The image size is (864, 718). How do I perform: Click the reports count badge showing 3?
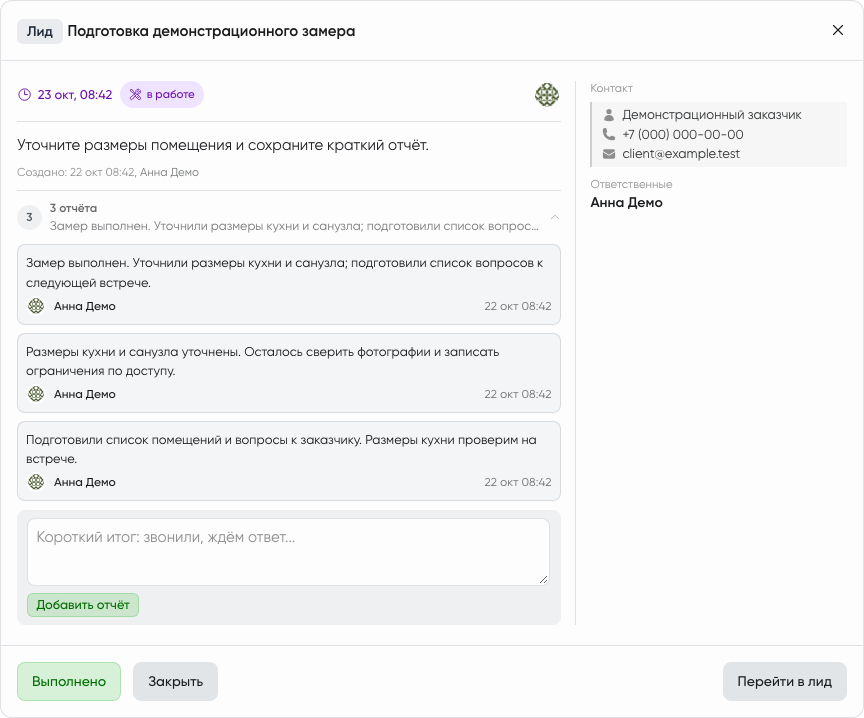pos(29,217)
